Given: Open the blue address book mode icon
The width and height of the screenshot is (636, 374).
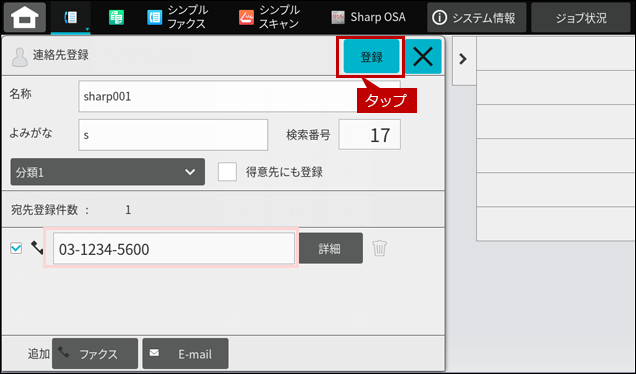Looking at the screenshot, I should point(71,17).
